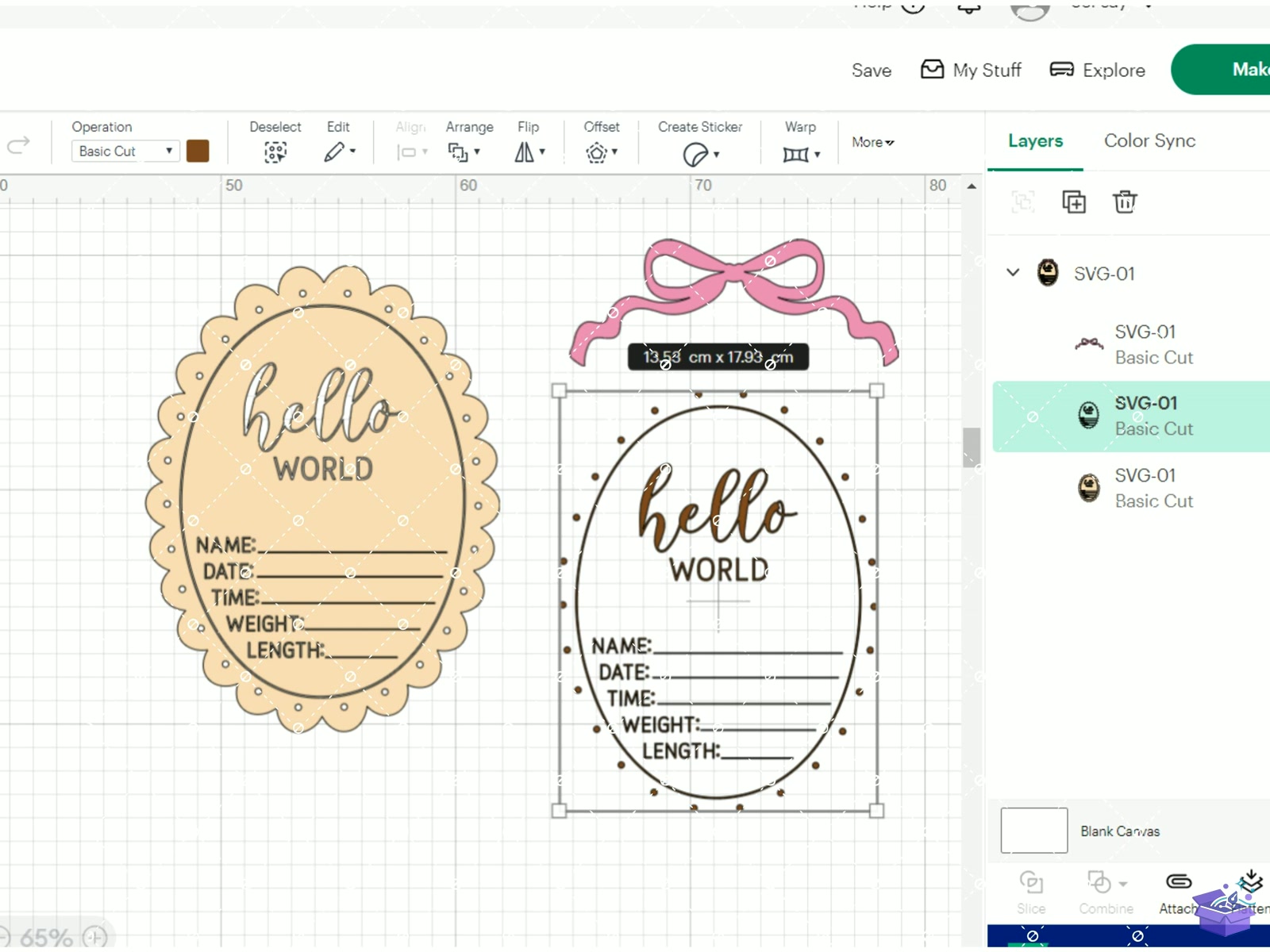Click the Combine tool
The height and width of the screenshot is (952, 1270).
tap(1105, 892)
